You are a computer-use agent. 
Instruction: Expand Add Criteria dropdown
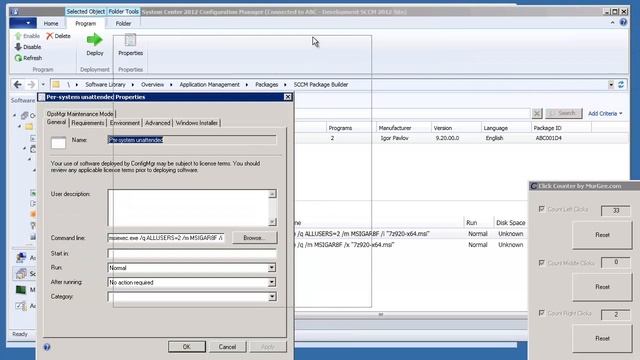pyautogui.click(x=605, y=113)
